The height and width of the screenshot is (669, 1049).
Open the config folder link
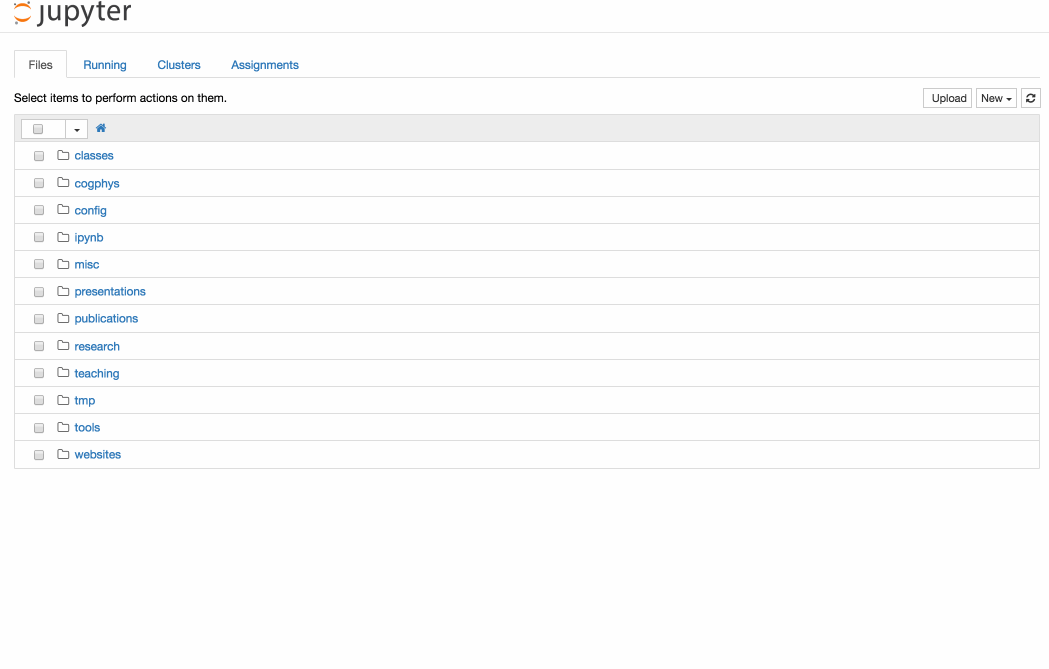[90, 210]
